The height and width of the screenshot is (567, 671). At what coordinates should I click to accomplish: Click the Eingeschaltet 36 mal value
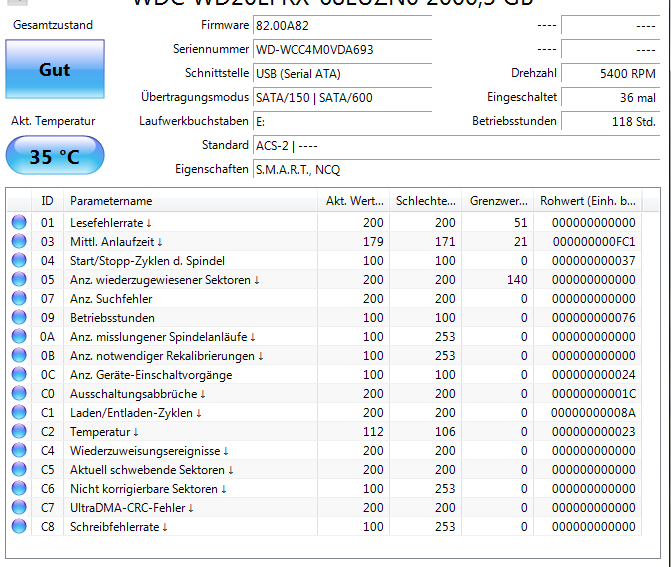point(611,98)
